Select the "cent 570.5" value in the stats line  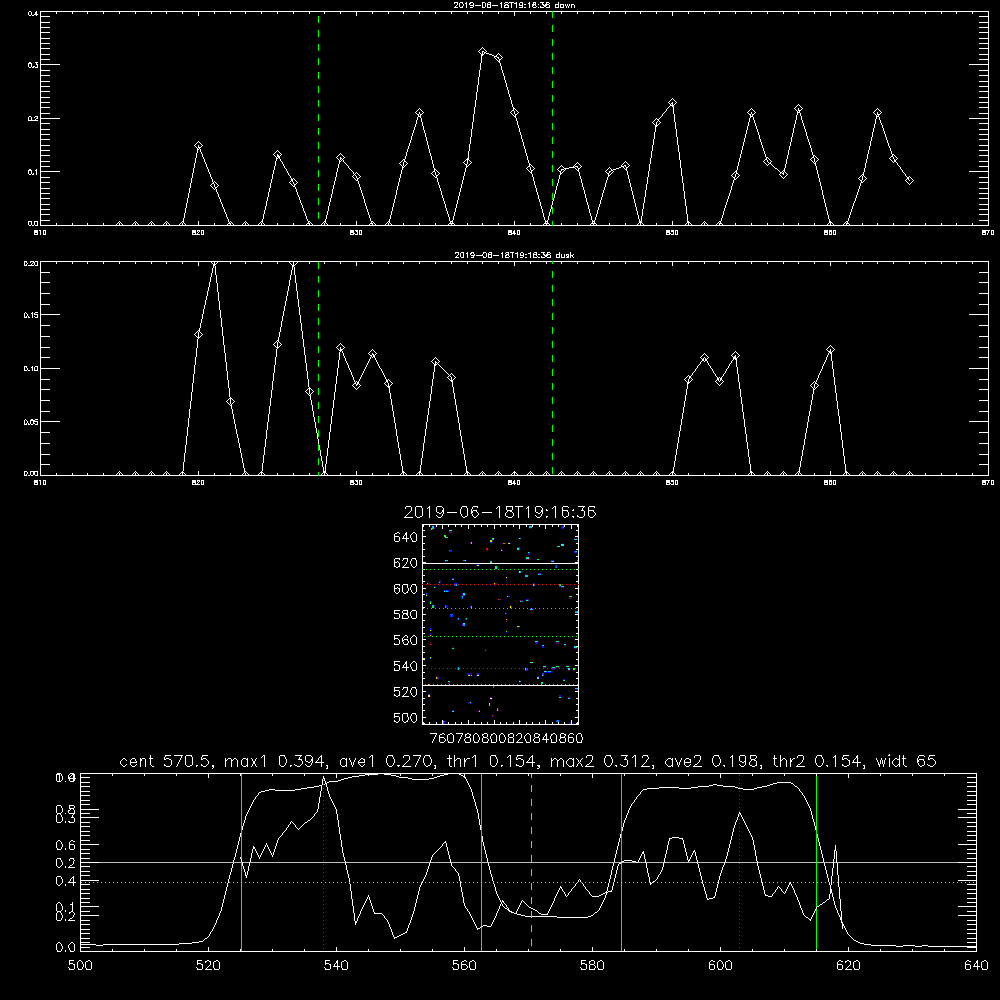(x=164, y=761)
